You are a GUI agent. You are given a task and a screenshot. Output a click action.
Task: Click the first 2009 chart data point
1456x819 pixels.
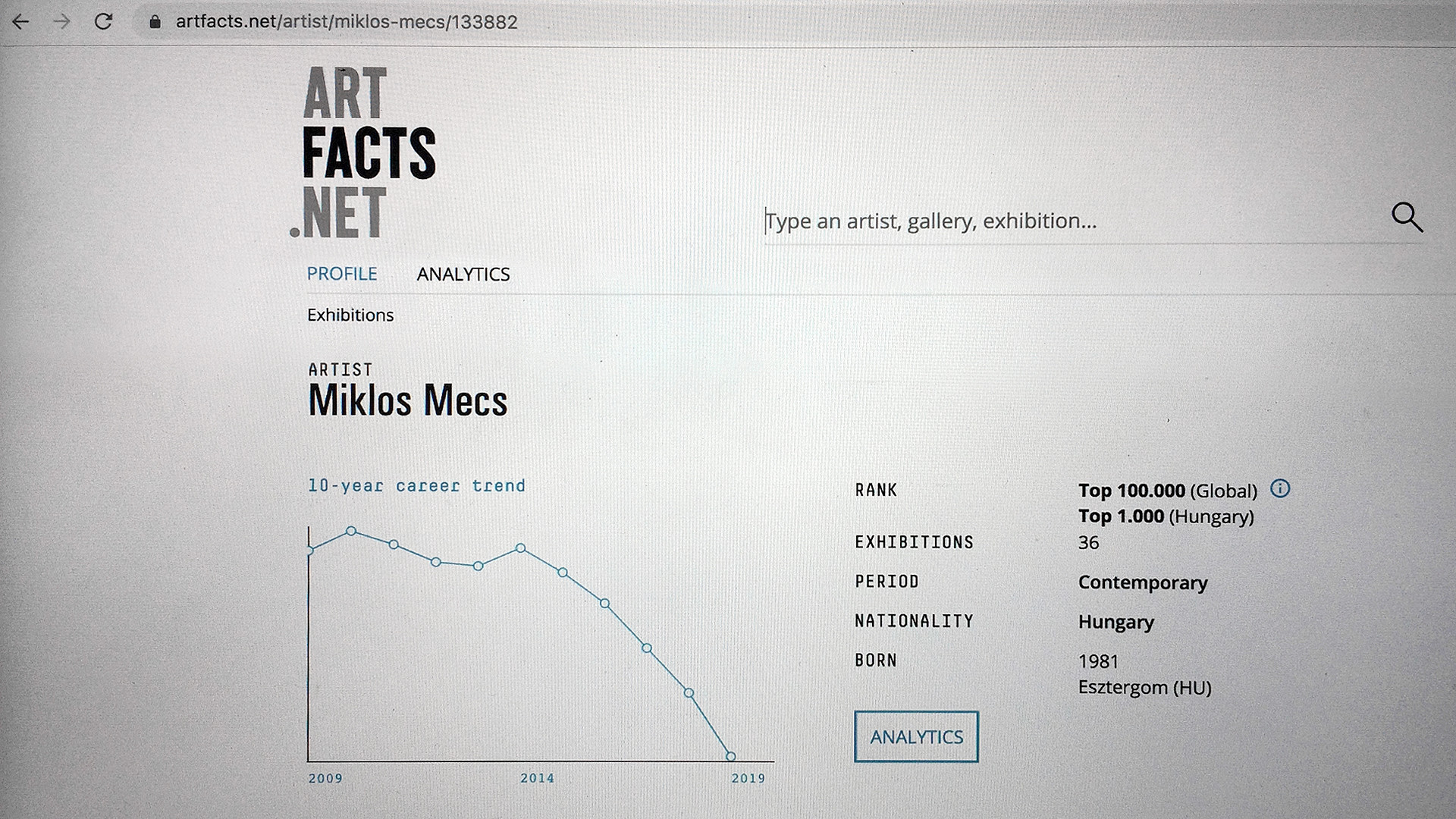coord(309,551)
